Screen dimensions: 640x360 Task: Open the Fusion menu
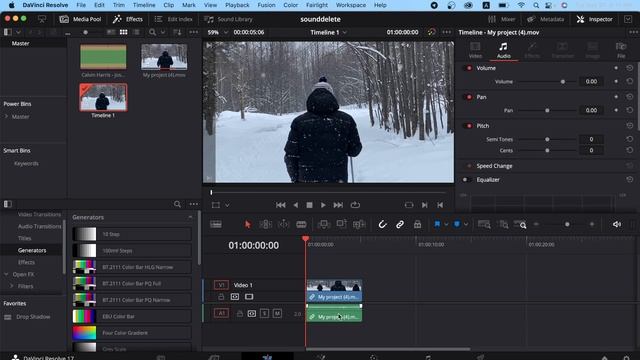pos(266,5)
